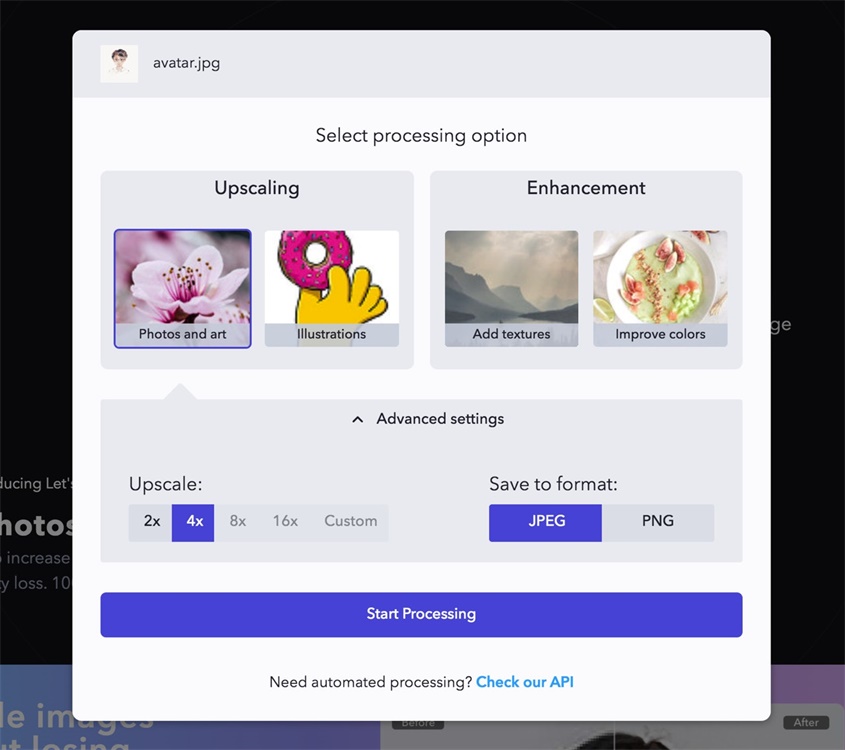Select the Illustrations donut thumbnail
845x750 pixels.
331,289
